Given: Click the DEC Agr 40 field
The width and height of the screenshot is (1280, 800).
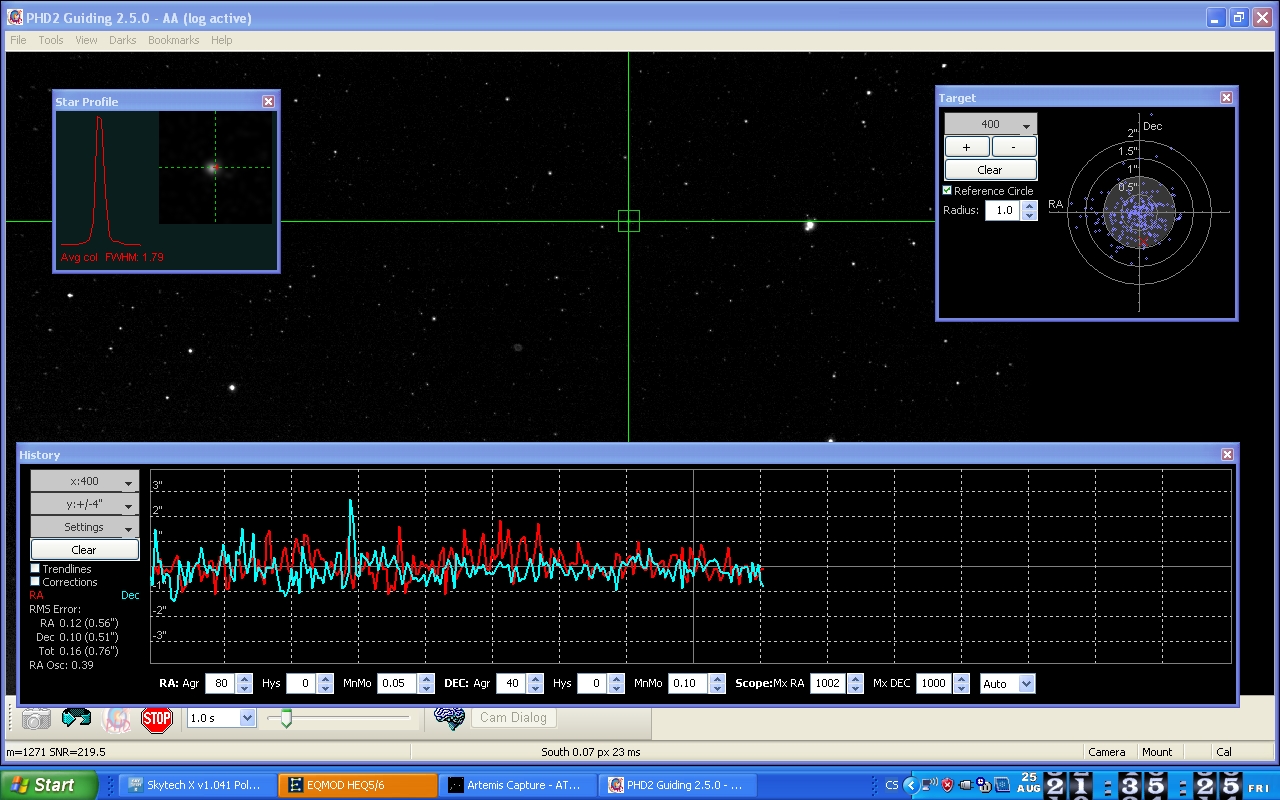Looking at the screenshot, I should 511,684.
